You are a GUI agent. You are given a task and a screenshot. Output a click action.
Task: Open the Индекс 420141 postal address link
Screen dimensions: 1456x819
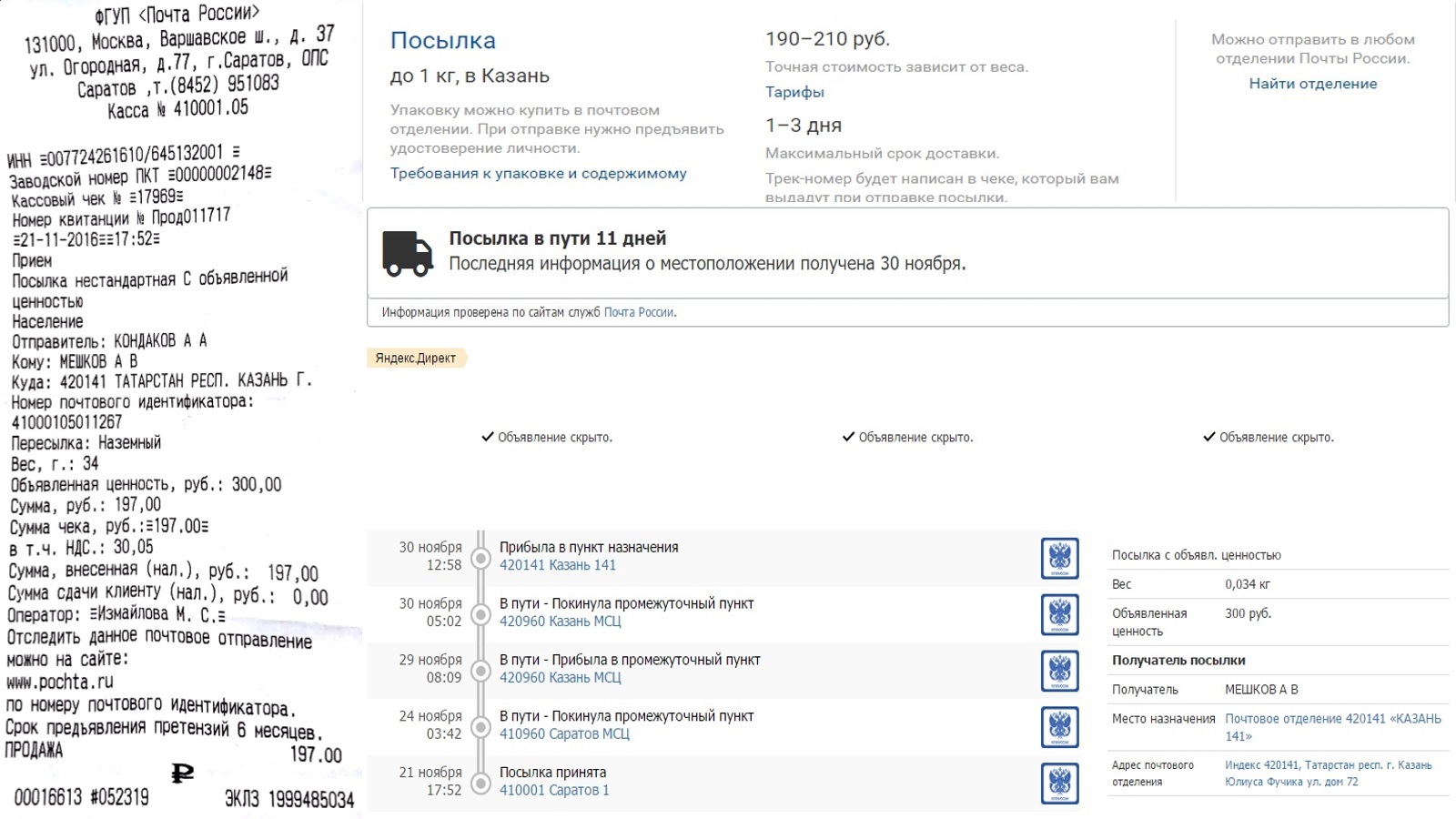(1329, 773)
